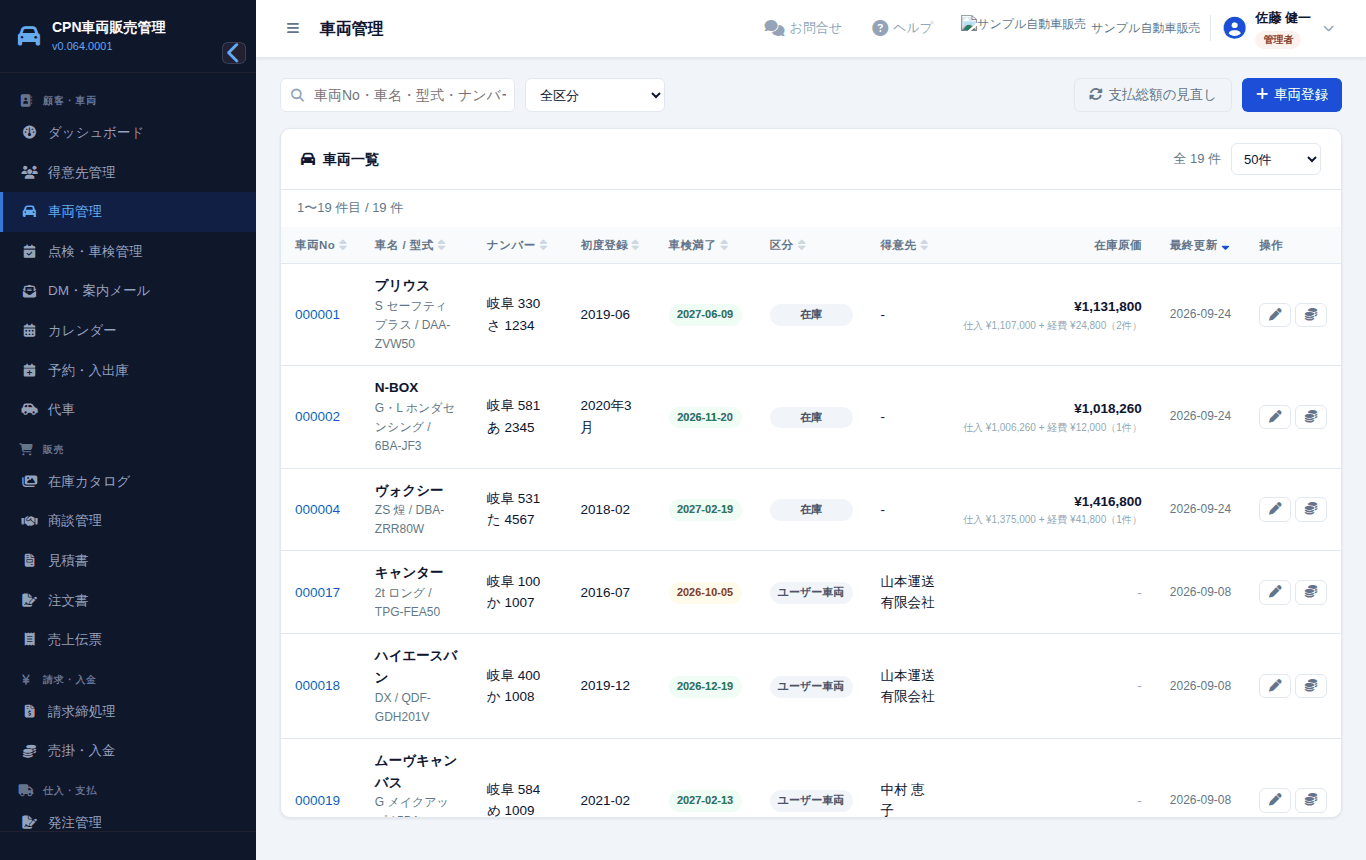Toggle the hamburger menu icon
This screenshot has width=1366, height=860.
tap(293, 28)
